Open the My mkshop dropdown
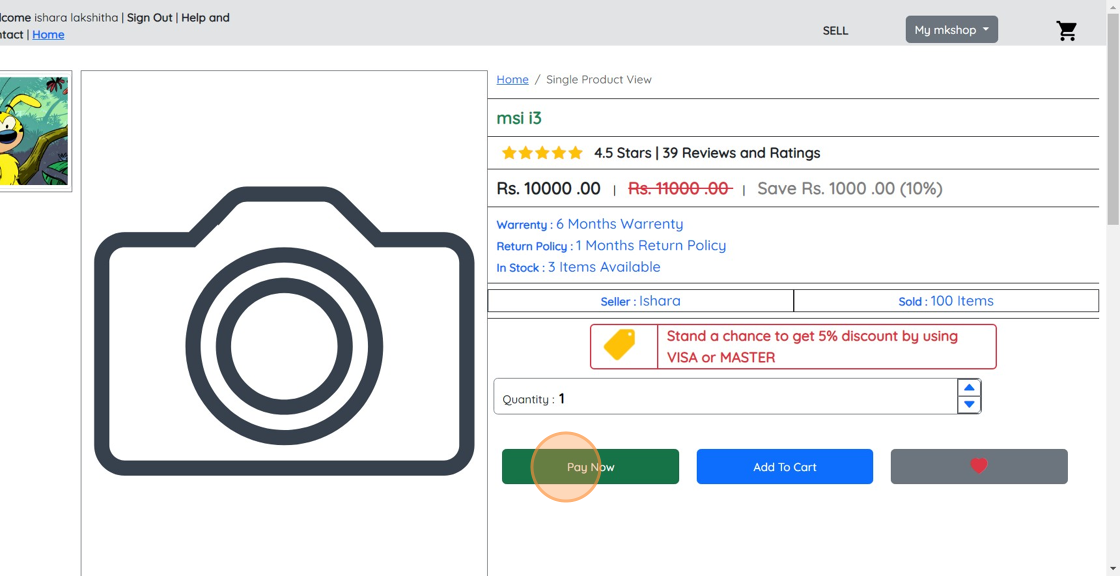Image resolution: width=1120 pixels, height=576 pixels. pyautogui.click(x=951, y=30)
